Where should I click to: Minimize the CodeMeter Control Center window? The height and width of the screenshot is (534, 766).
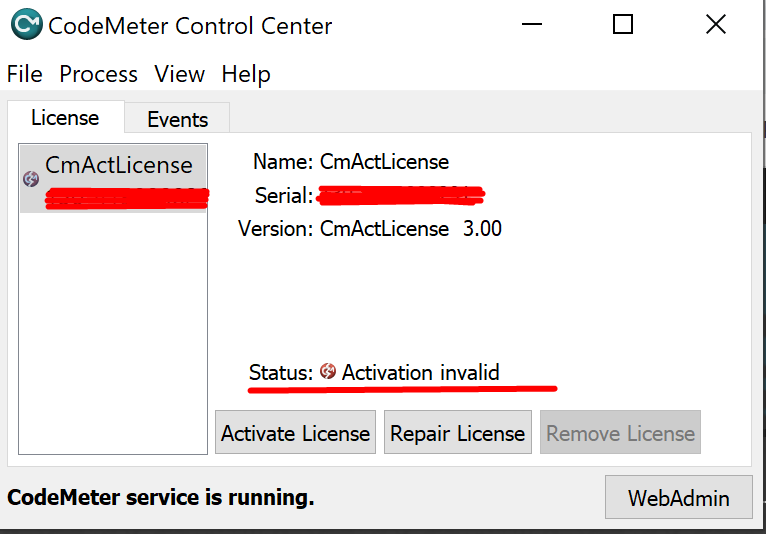pyautogui.click(x=532, y=24)
